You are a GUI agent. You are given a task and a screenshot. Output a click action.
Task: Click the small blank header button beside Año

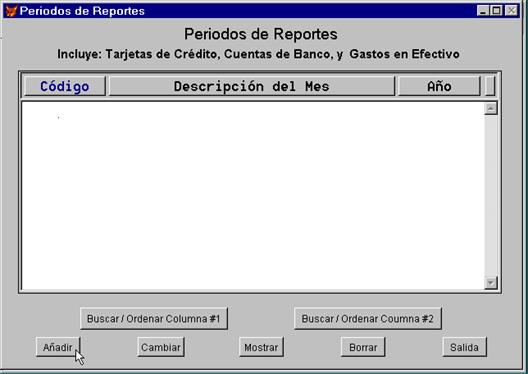(490, 86)
